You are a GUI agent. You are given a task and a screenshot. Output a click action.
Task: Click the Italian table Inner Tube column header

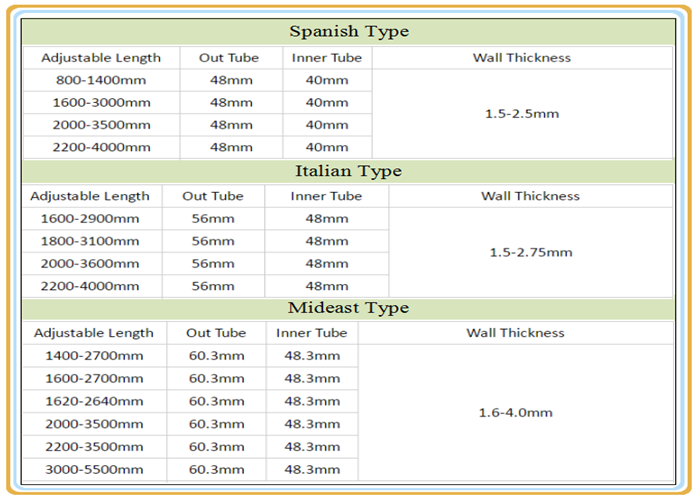tap(326, 196)
